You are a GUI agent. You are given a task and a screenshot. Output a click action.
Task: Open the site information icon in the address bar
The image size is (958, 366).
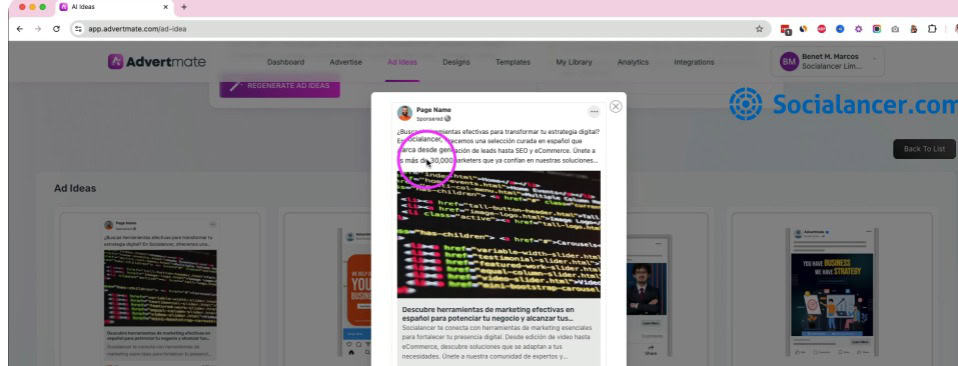78,29
